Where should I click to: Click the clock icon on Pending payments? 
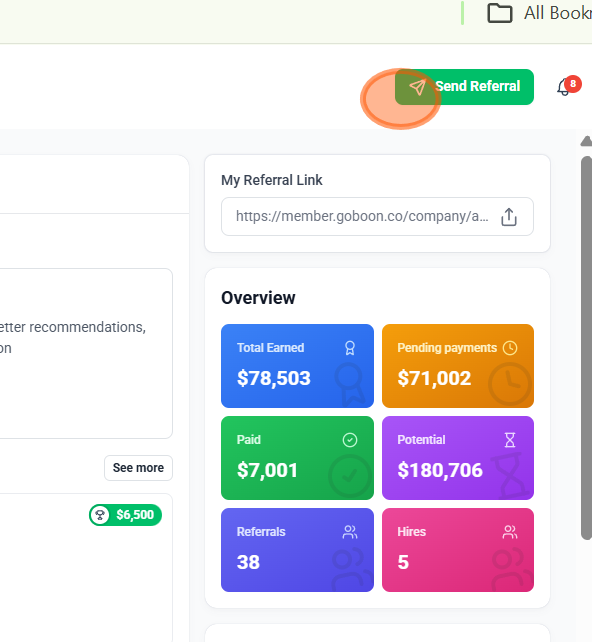coord(510,348)
